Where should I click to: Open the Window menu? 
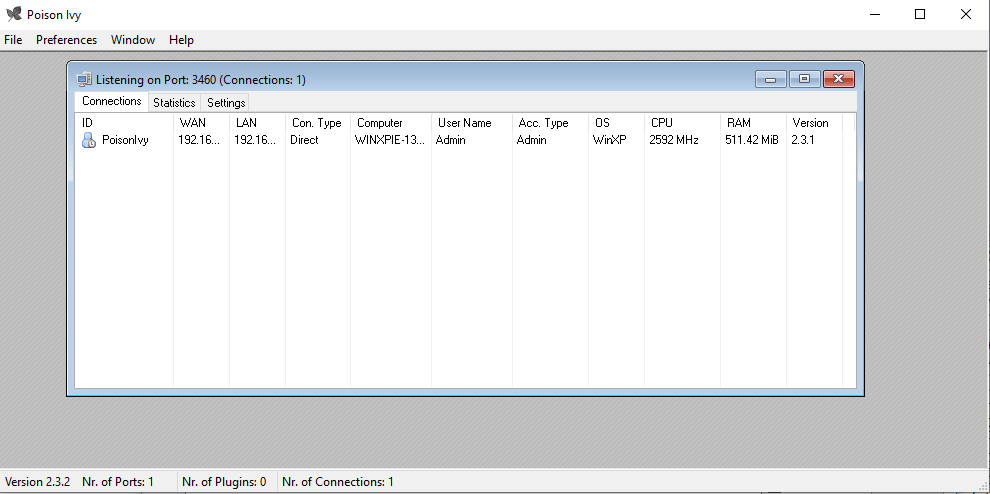tap(133, 40)
